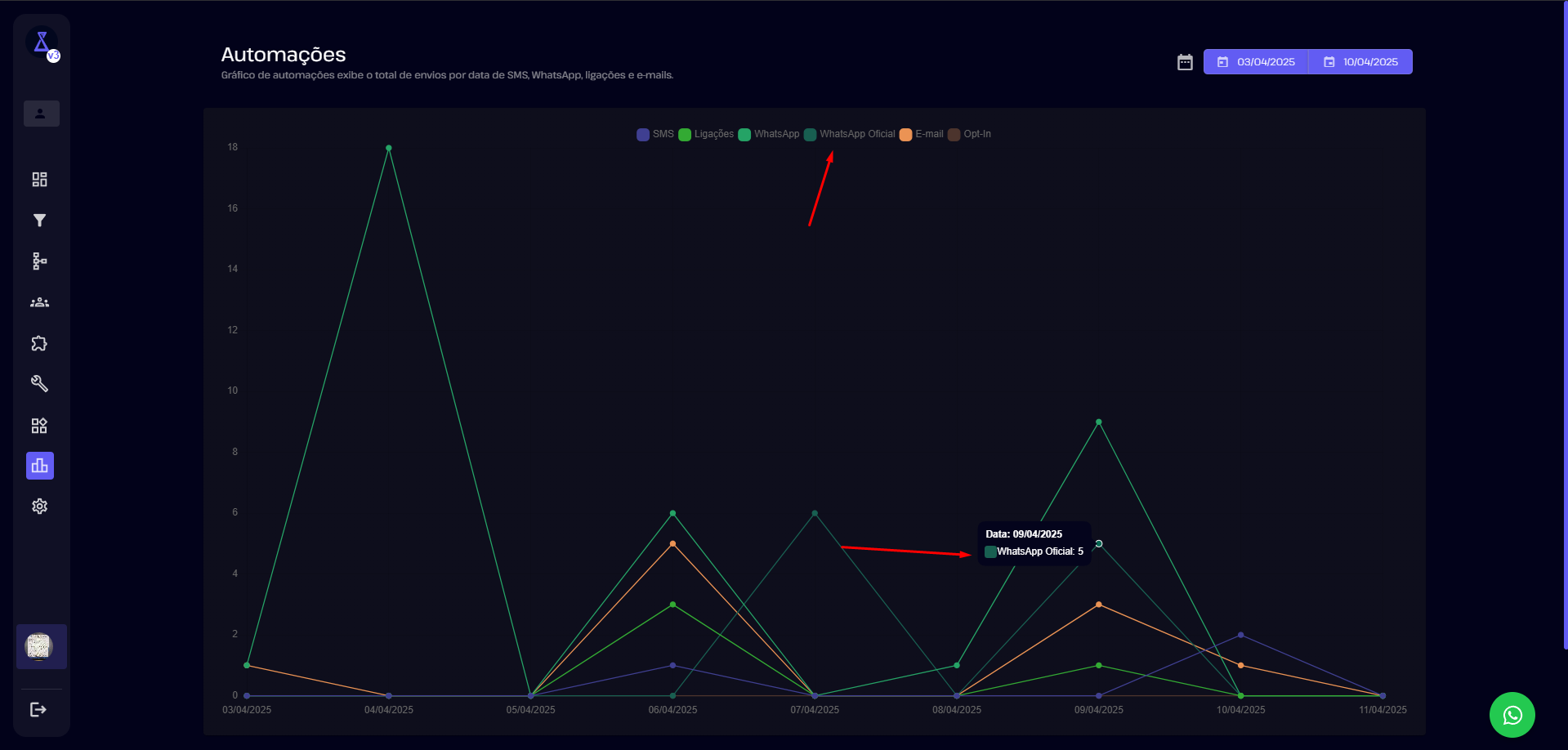Viewport: 1568px width, 750px height.
Task: Click the settings gear icon in sidebar
Action: (39, 507)
